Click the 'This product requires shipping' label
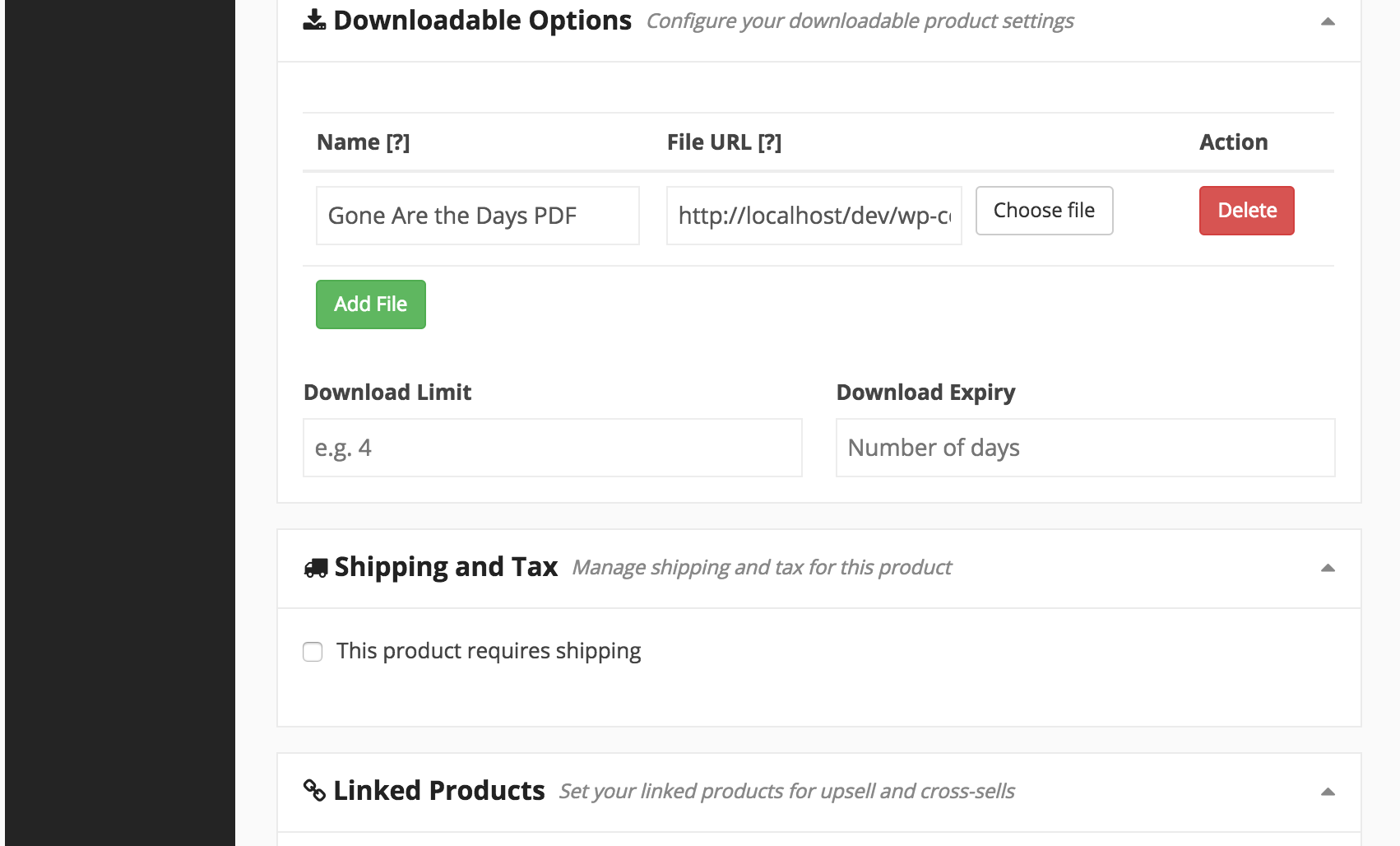The height and width of the screenshot is (846, 1400). 489,651
